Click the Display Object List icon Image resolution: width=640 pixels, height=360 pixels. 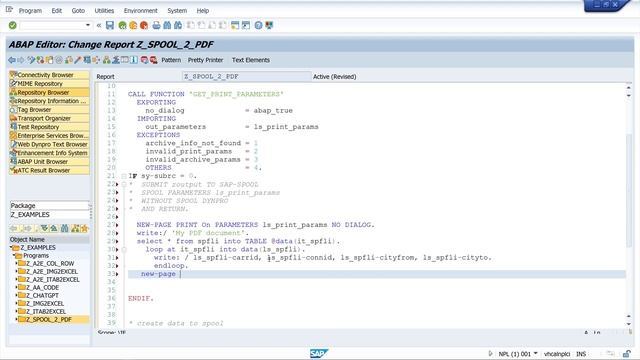coord(107,60)
